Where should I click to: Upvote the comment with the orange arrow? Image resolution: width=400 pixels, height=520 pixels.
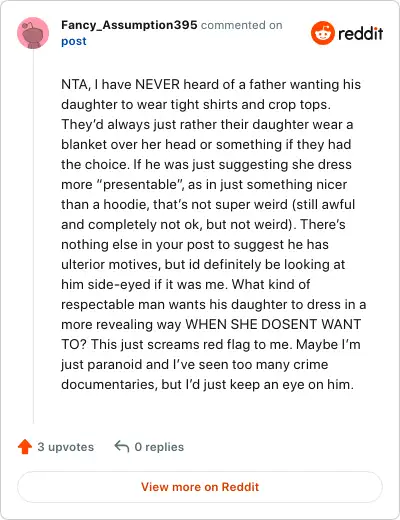tap(25, 447)
